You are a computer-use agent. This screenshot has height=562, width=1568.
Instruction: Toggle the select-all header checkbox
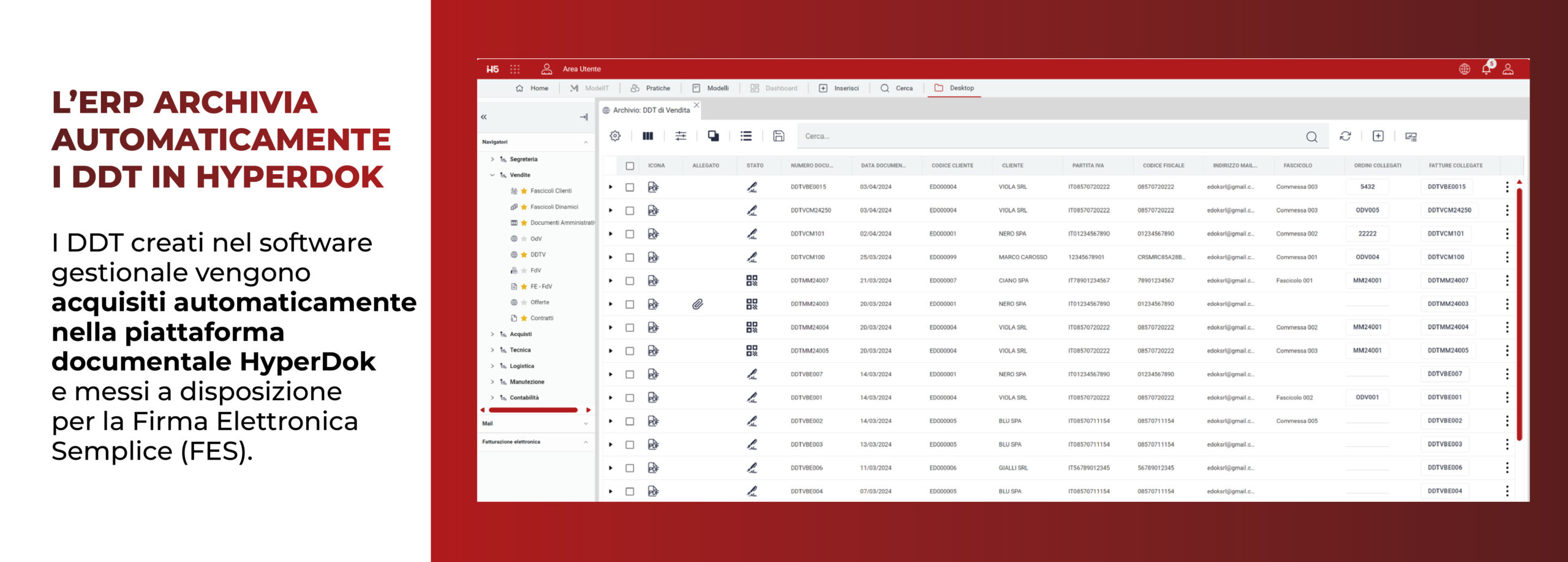pyautogui.click(x=630, y=165)
